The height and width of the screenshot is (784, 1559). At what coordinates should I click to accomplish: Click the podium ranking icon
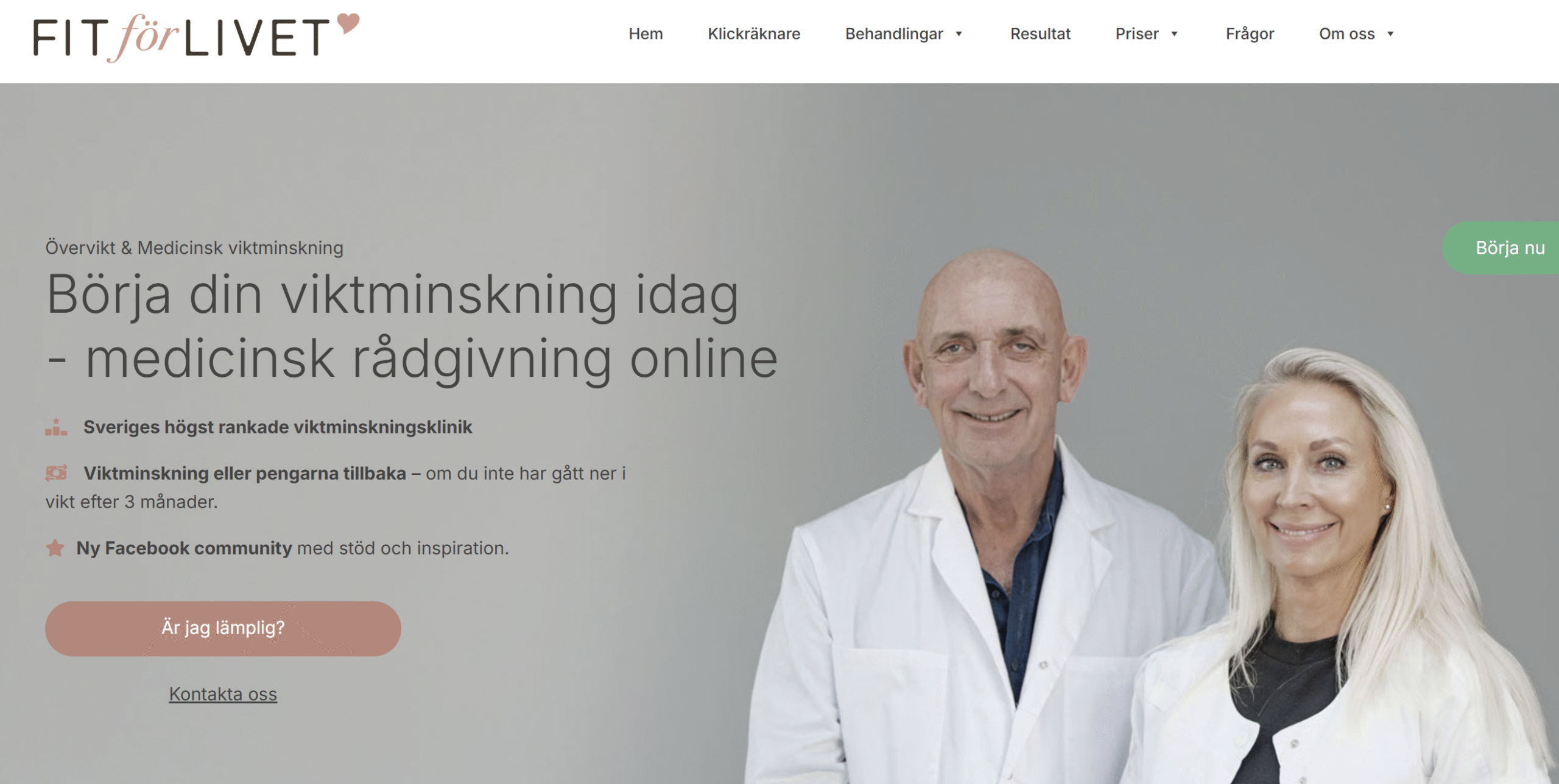click(56, 427)
